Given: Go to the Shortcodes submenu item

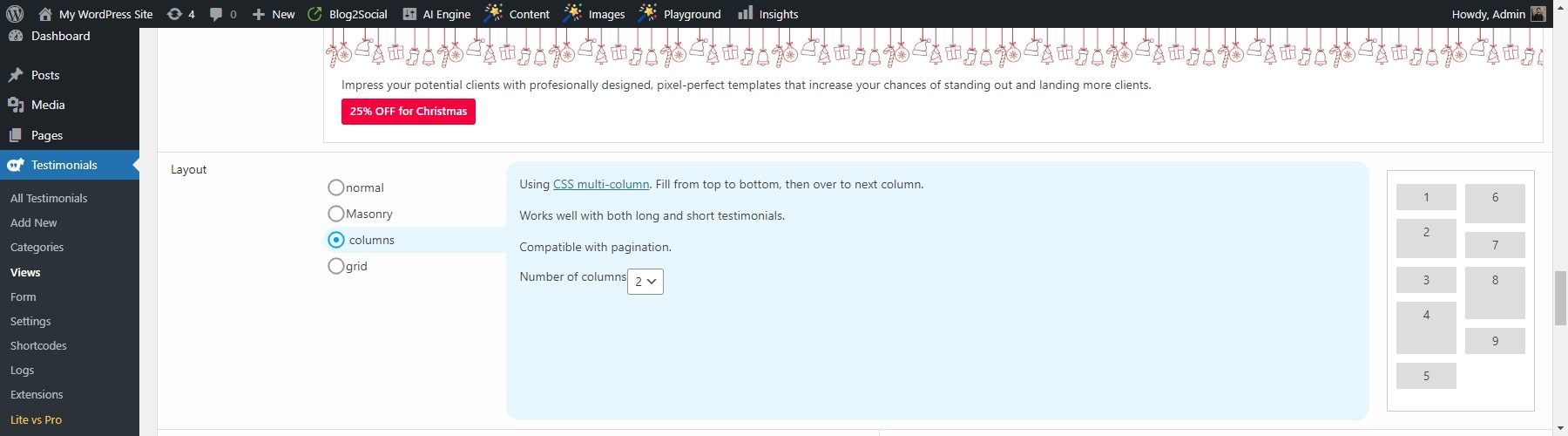Looking at the screenshot, I should 38,345.
